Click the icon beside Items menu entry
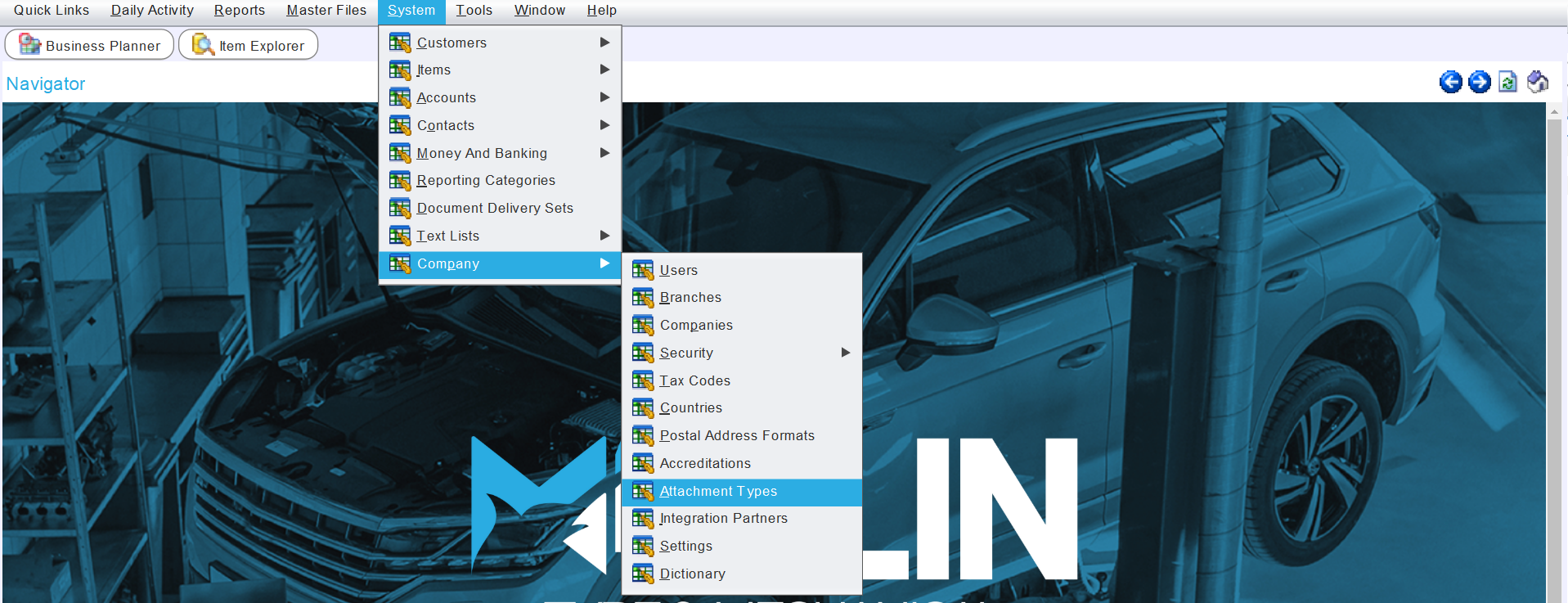 click(x=400, y=70)
